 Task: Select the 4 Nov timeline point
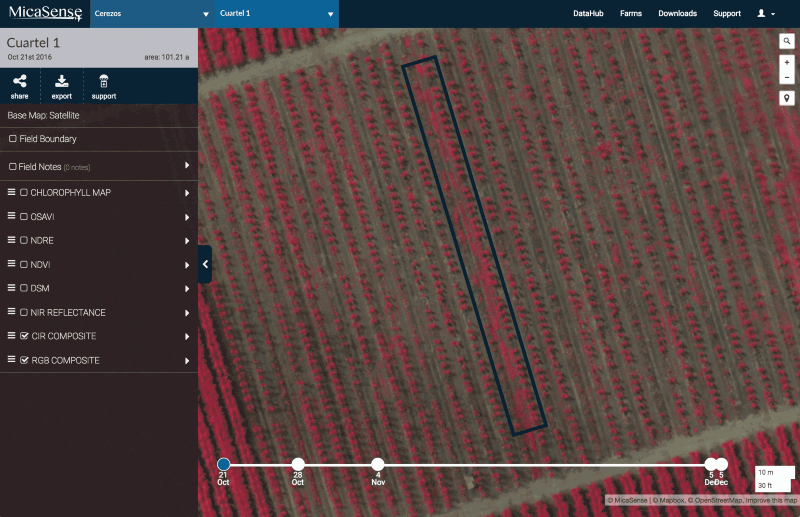378,464
